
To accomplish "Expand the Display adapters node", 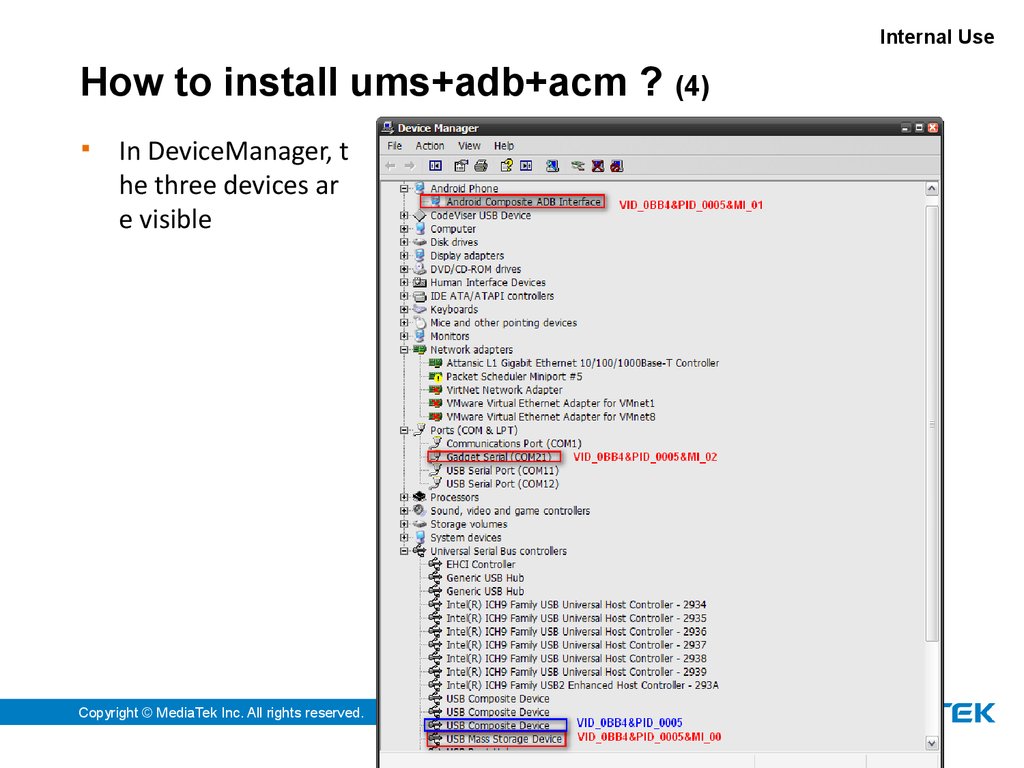I will pos(404,256).
